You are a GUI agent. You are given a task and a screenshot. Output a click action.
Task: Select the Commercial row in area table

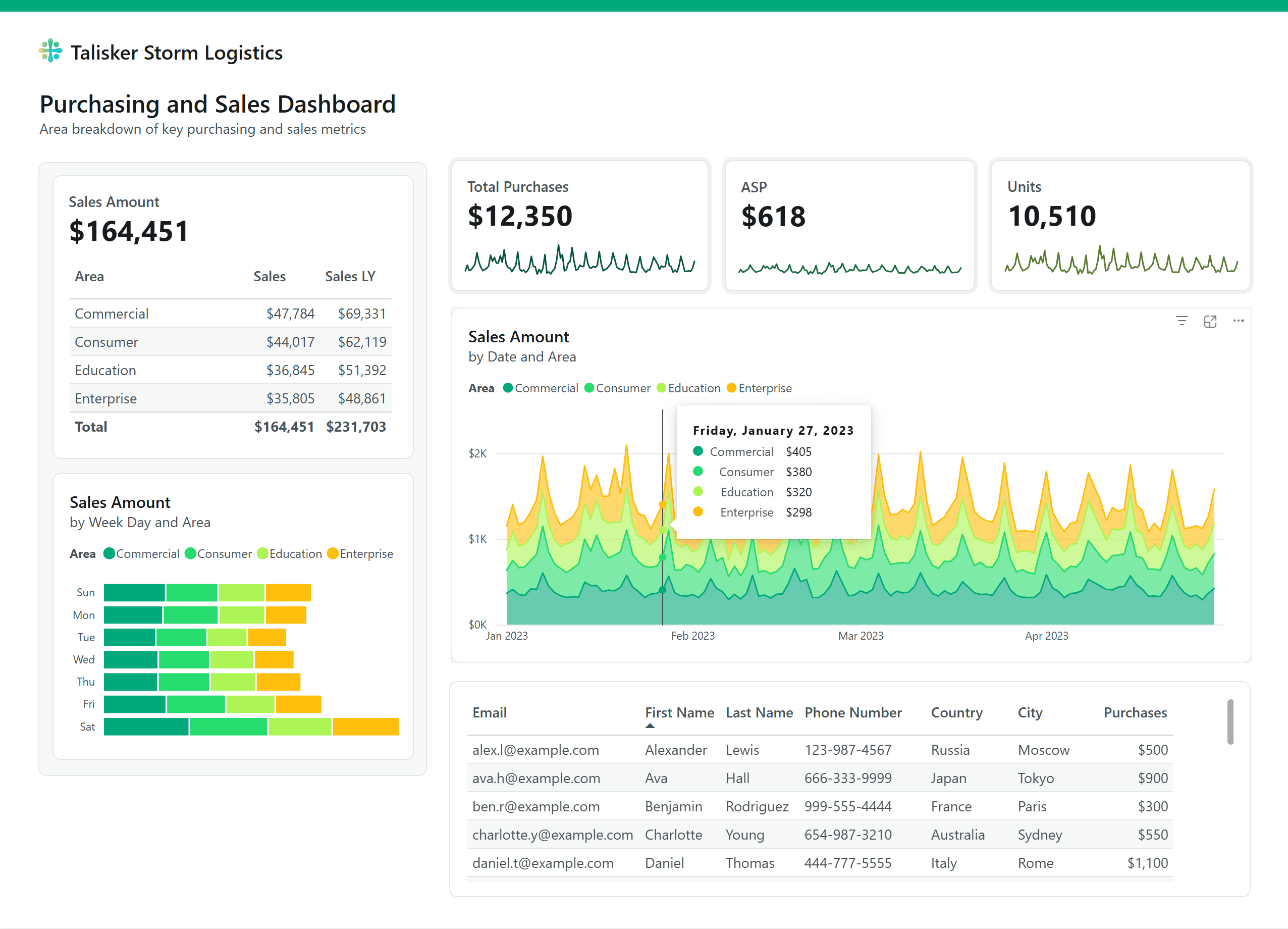(x=112, y=314)
